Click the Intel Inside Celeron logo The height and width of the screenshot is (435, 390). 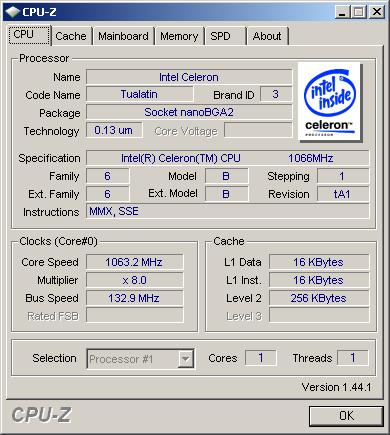pyautogui.click(x=330, y=102)
